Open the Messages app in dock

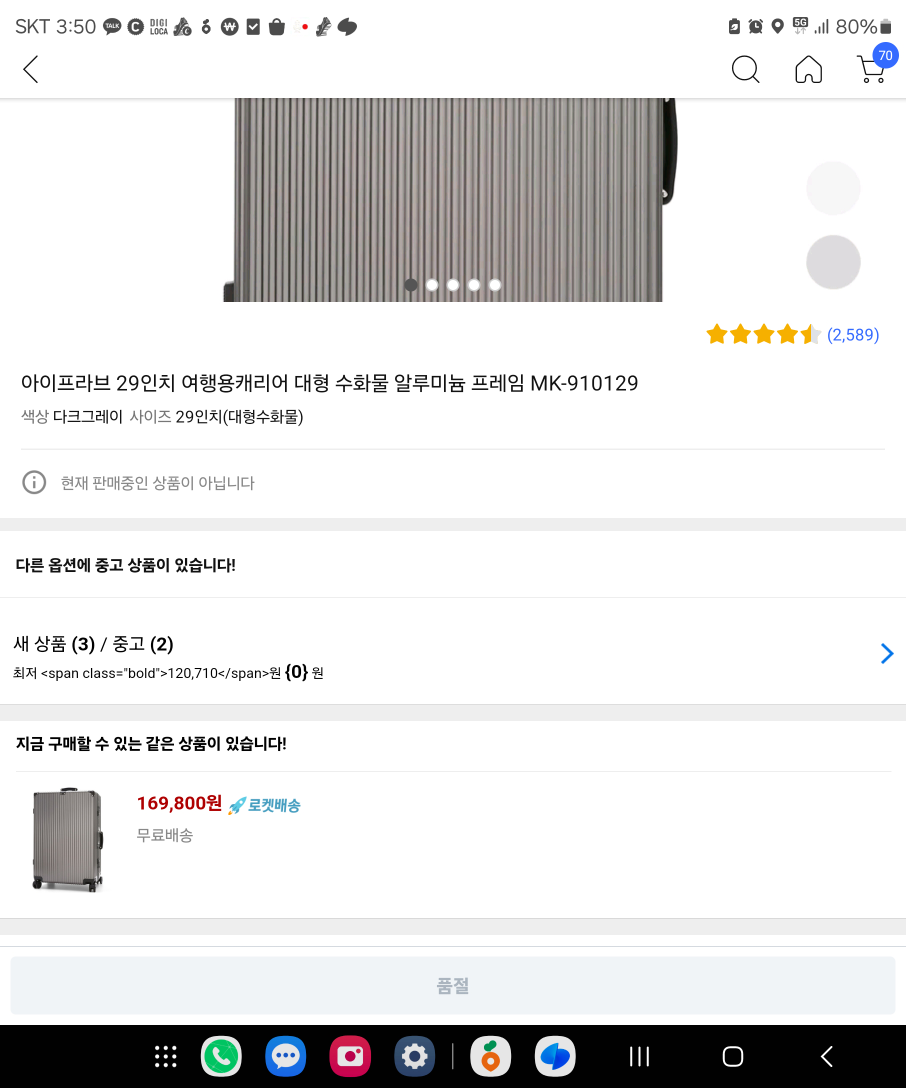click(x=286, y=1056)
